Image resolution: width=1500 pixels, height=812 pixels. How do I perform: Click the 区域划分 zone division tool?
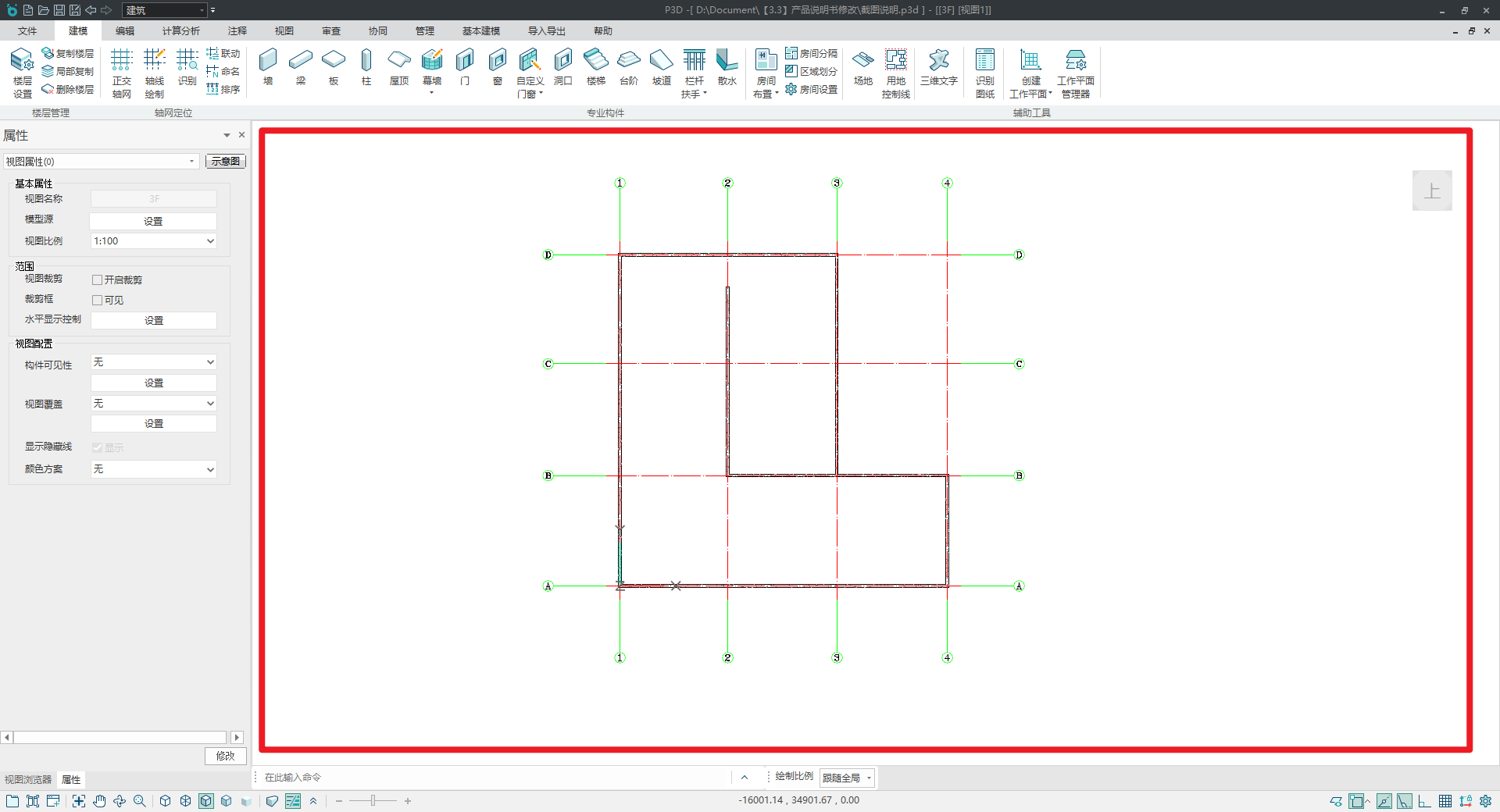(811, 71)
